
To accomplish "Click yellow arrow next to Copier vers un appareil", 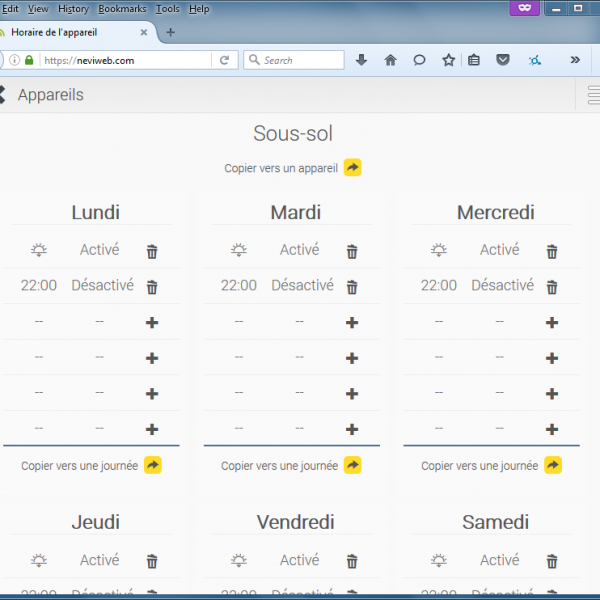I will [x=352, y=168].
